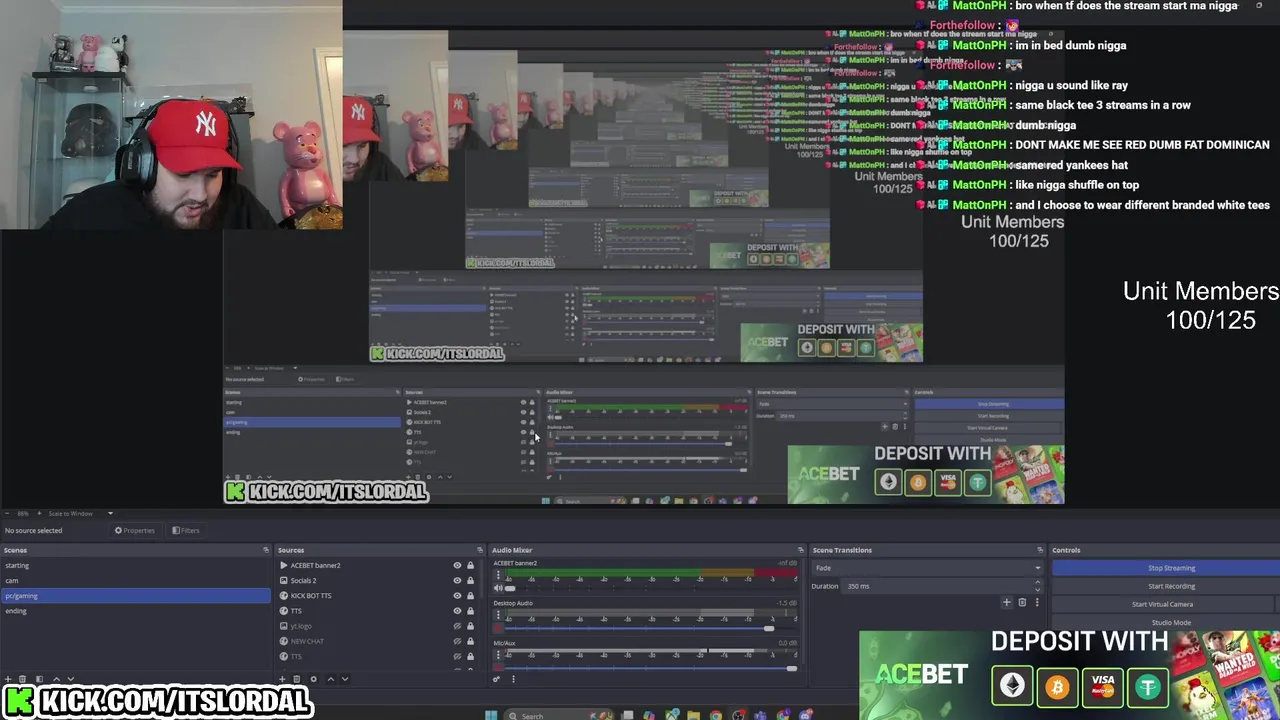This screenshot has height=720, width=1280.
Task: Increase transition duration with up arrow
Action: [1037, 582]
